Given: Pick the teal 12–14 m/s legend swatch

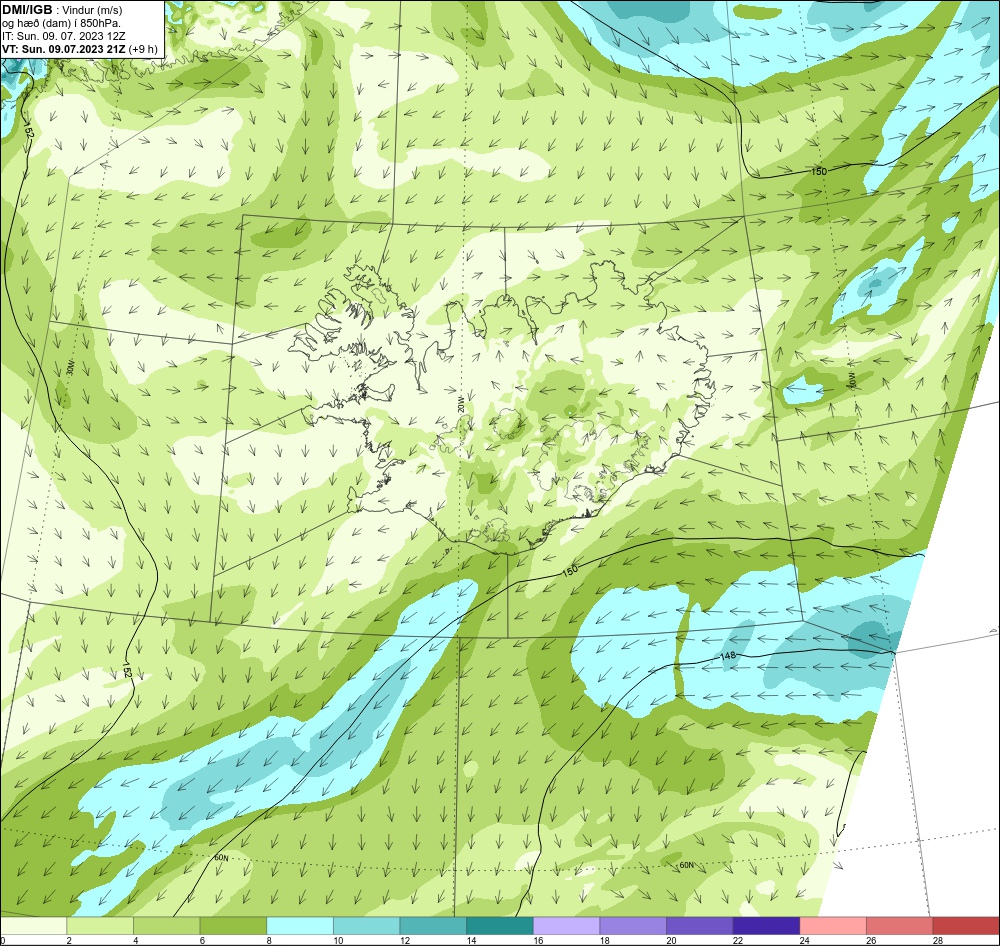Looking at the screenshot, I should (433, 926).
